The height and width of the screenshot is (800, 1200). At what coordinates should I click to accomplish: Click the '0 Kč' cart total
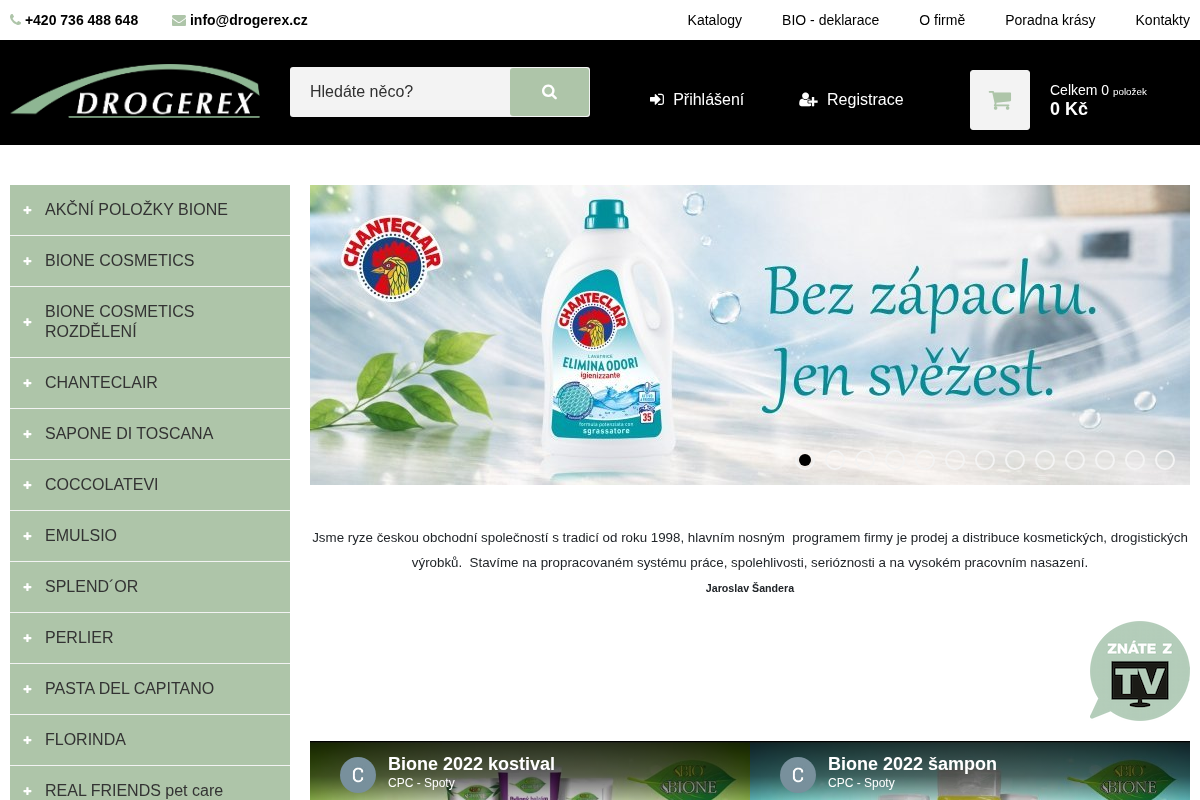(x=1069, y=109)
